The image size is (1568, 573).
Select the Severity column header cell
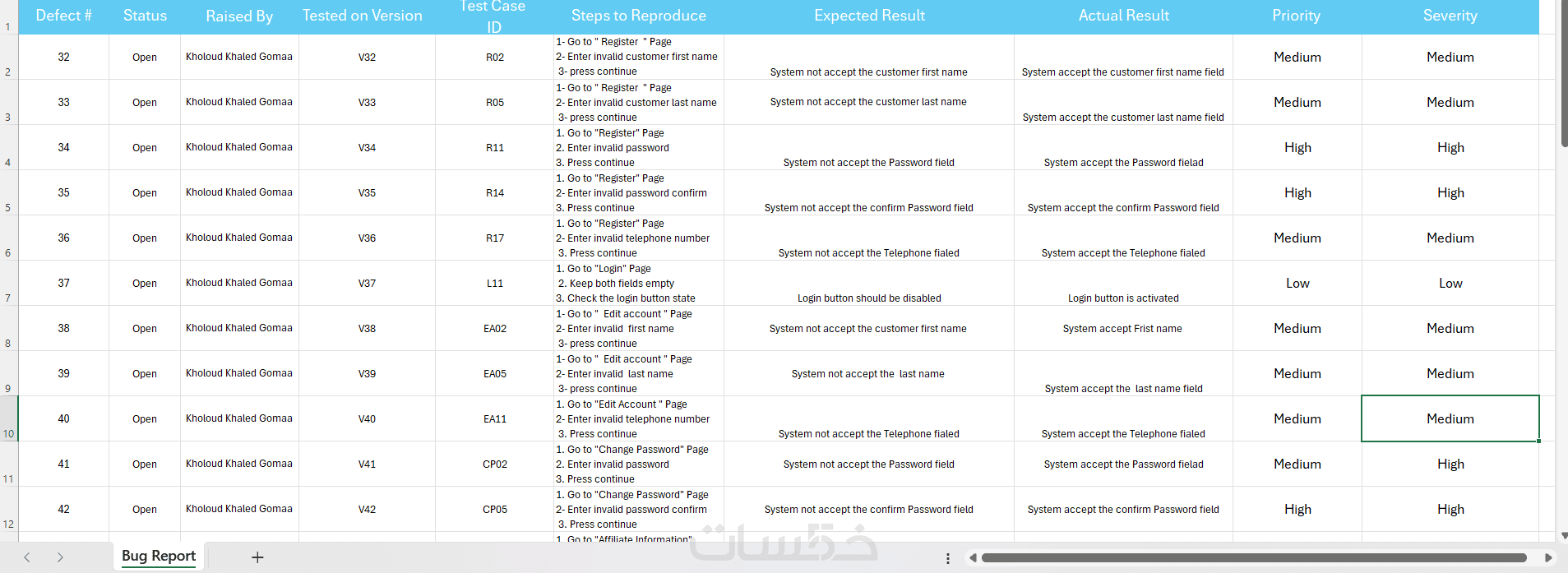[x=1450, y=16]
